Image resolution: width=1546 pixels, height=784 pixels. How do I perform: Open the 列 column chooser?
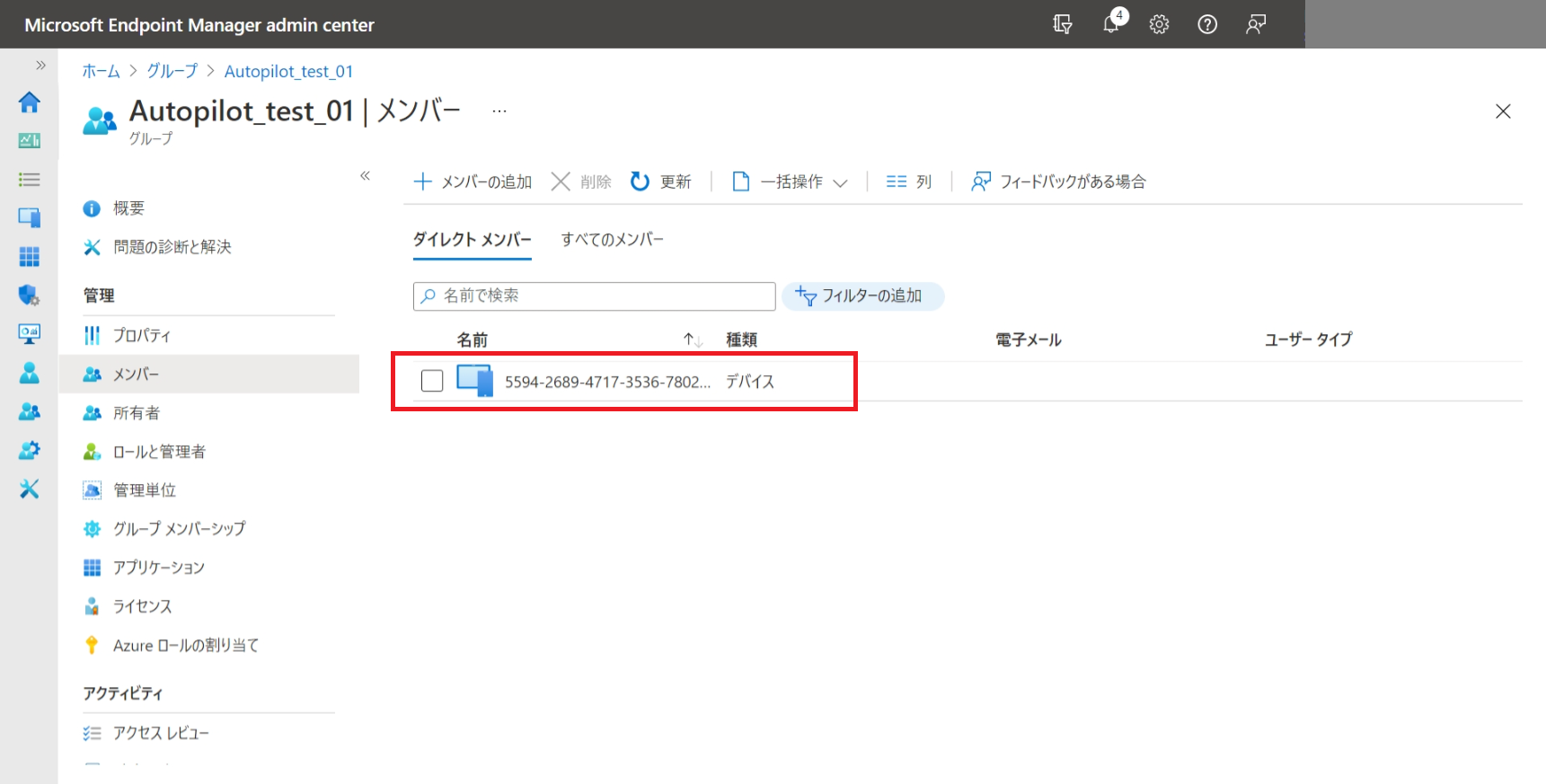909,181
